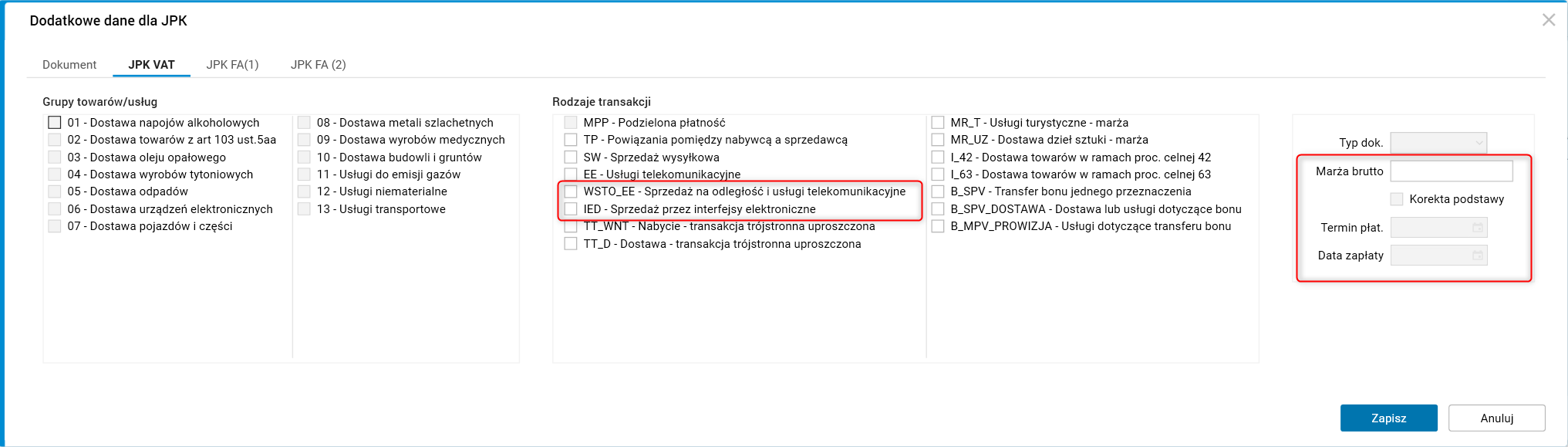Switch to the Dokument tab
Viewport: 1568px width, 447px height.
click(x=69, y=65)
